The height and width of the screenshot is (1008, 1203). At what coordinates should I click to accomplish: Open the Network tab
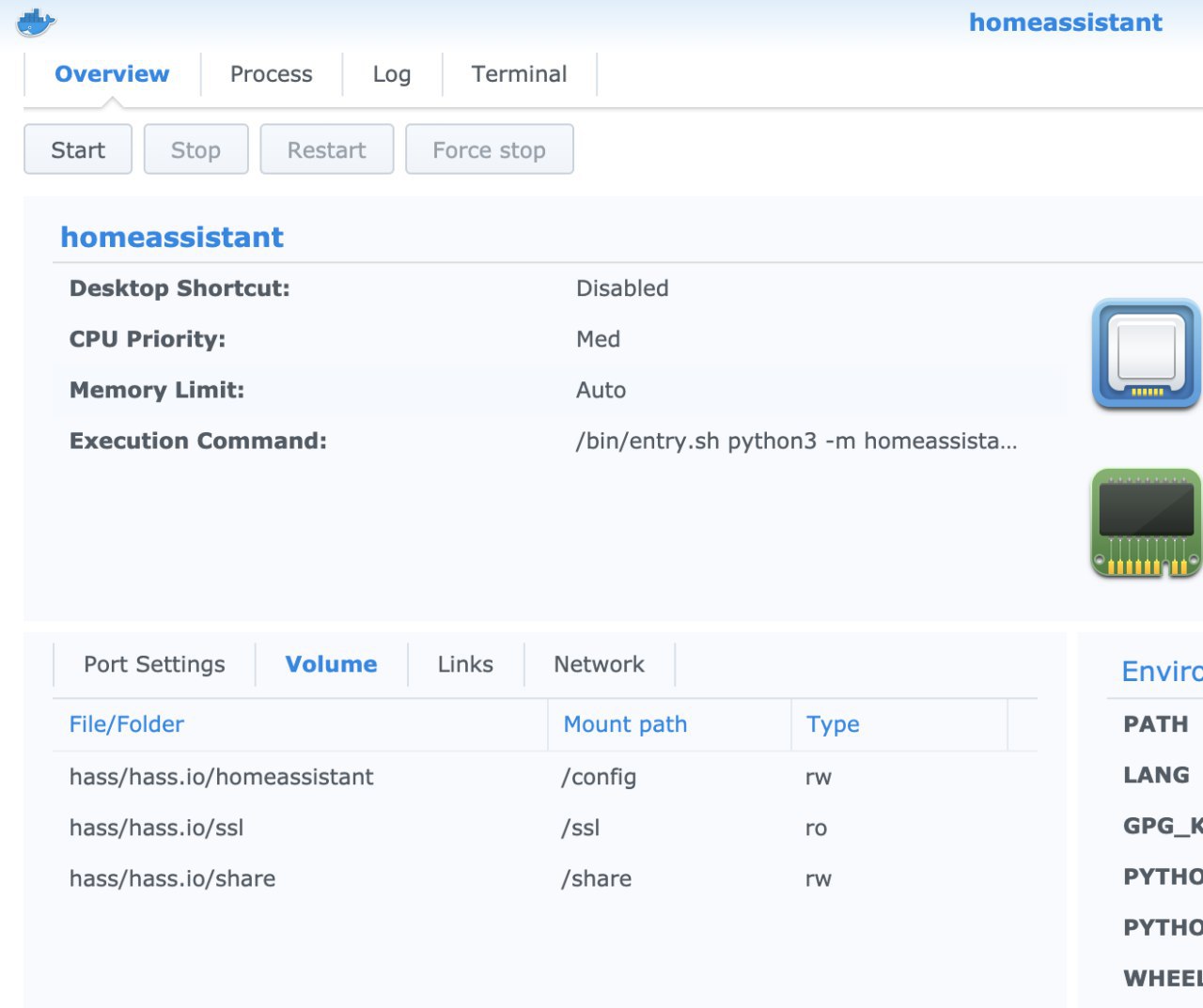click(600, 664)
